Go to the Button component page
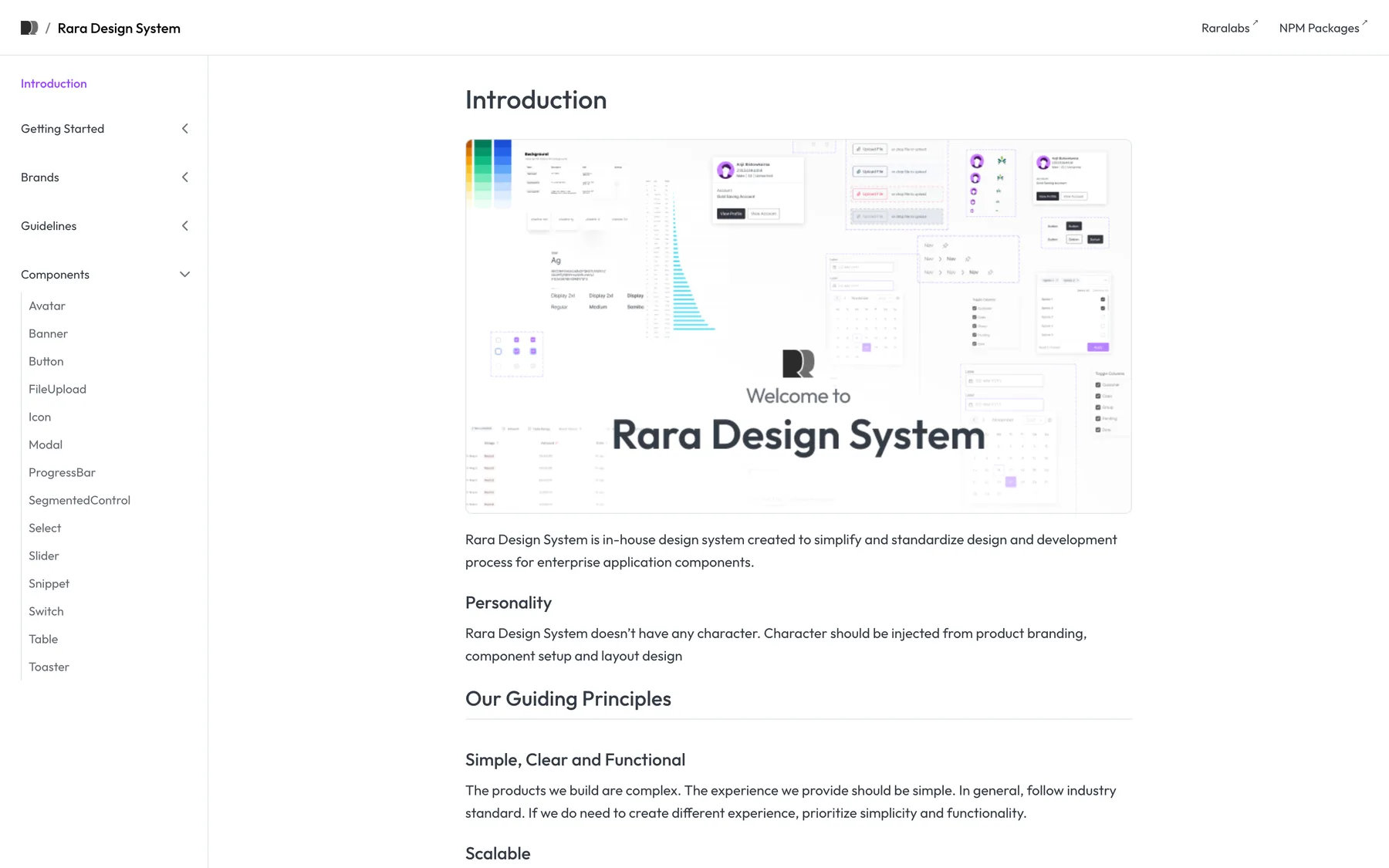Image resolution: width=1389 pixels, height=868 pixels. (46, 361)
